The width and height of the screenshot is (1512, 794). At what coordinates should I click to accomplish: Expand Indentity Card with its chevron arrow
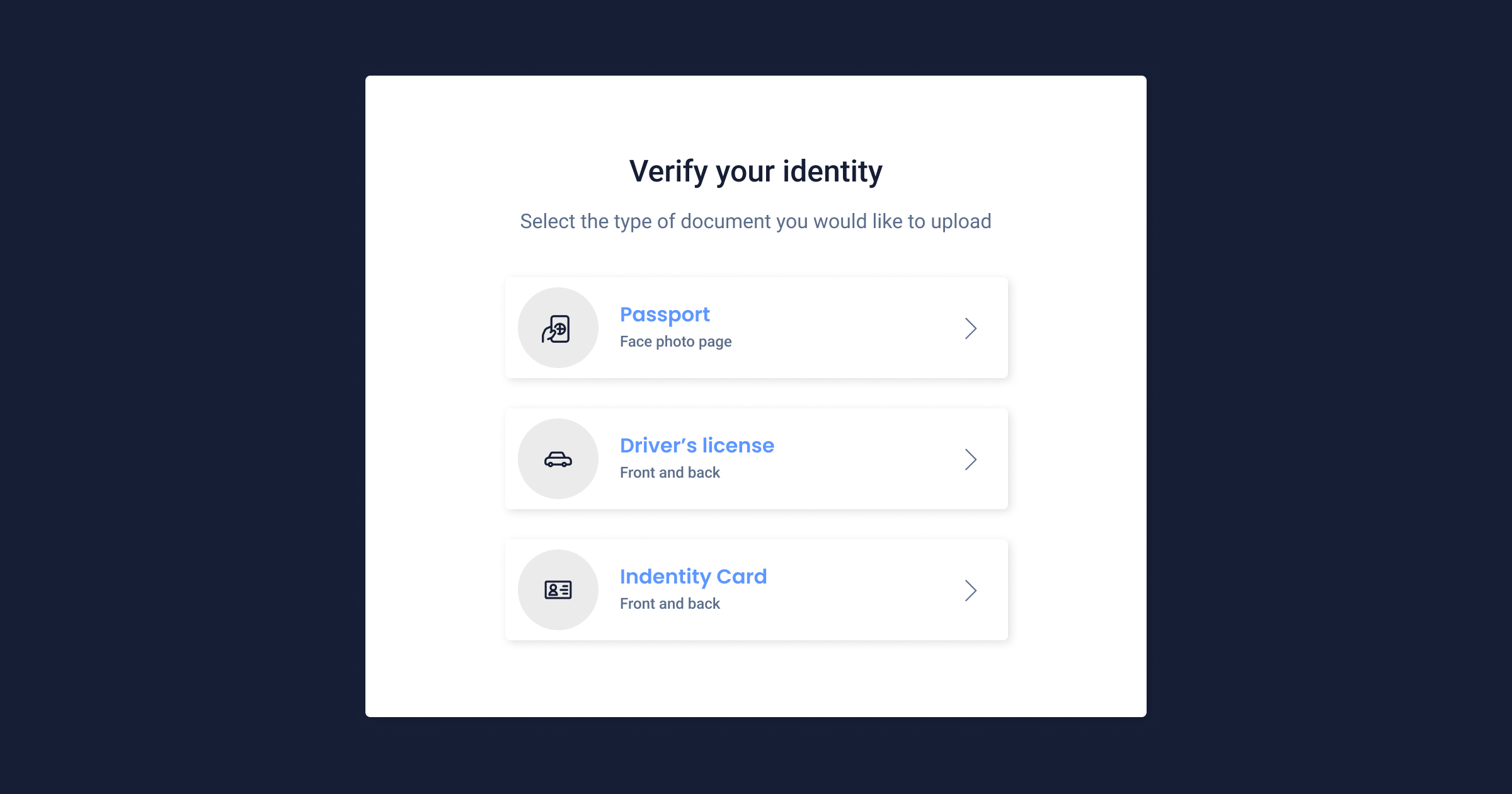(970, 590)
